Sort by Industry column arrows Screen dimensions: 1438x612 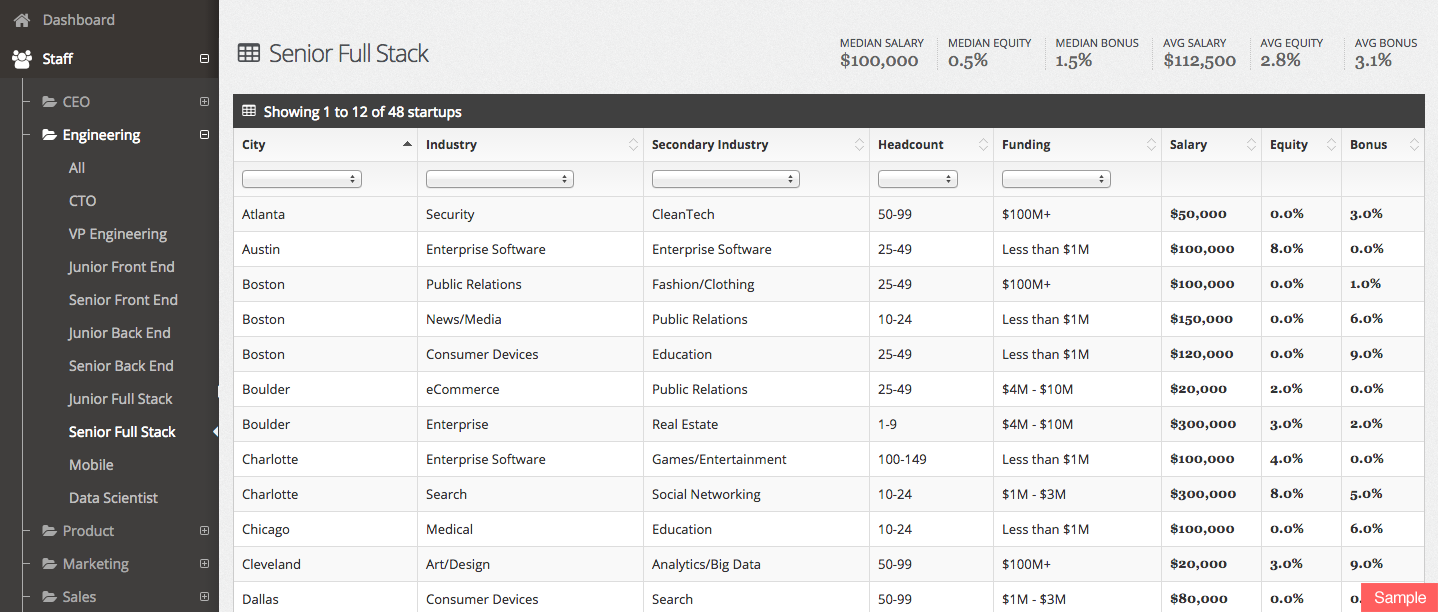tap(633, 145)
